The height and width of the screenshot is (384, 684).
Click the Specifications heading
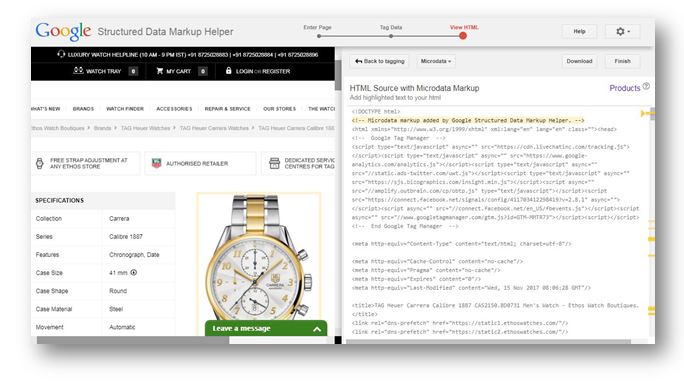tap(60, 200)
